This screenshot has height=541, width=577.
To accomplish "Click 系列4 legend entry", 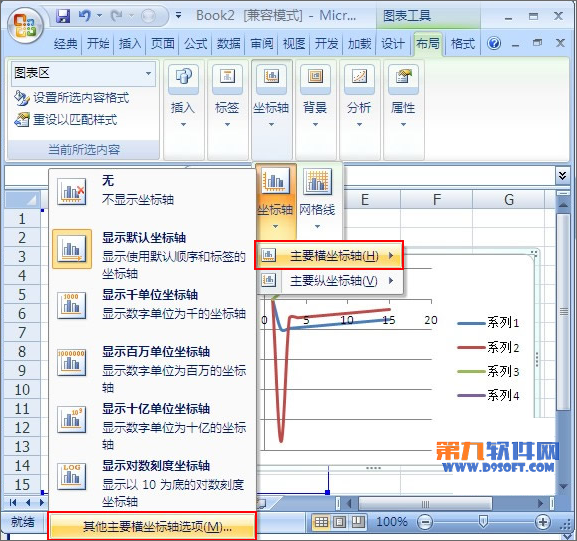I will (488, 396).
